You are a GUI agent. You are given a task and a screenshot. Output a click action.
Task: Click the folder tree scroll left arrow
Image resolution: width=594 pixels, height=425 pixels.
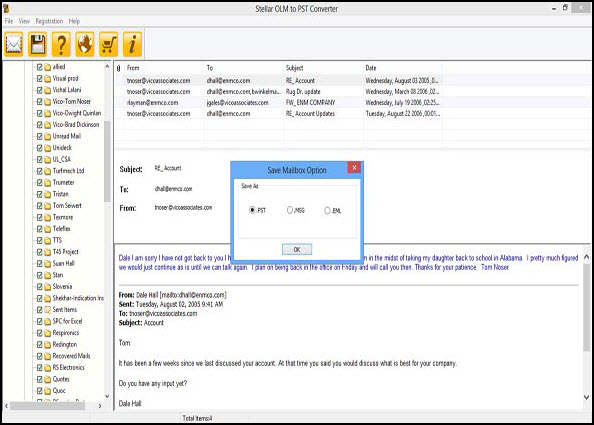(x=6, y=406)
